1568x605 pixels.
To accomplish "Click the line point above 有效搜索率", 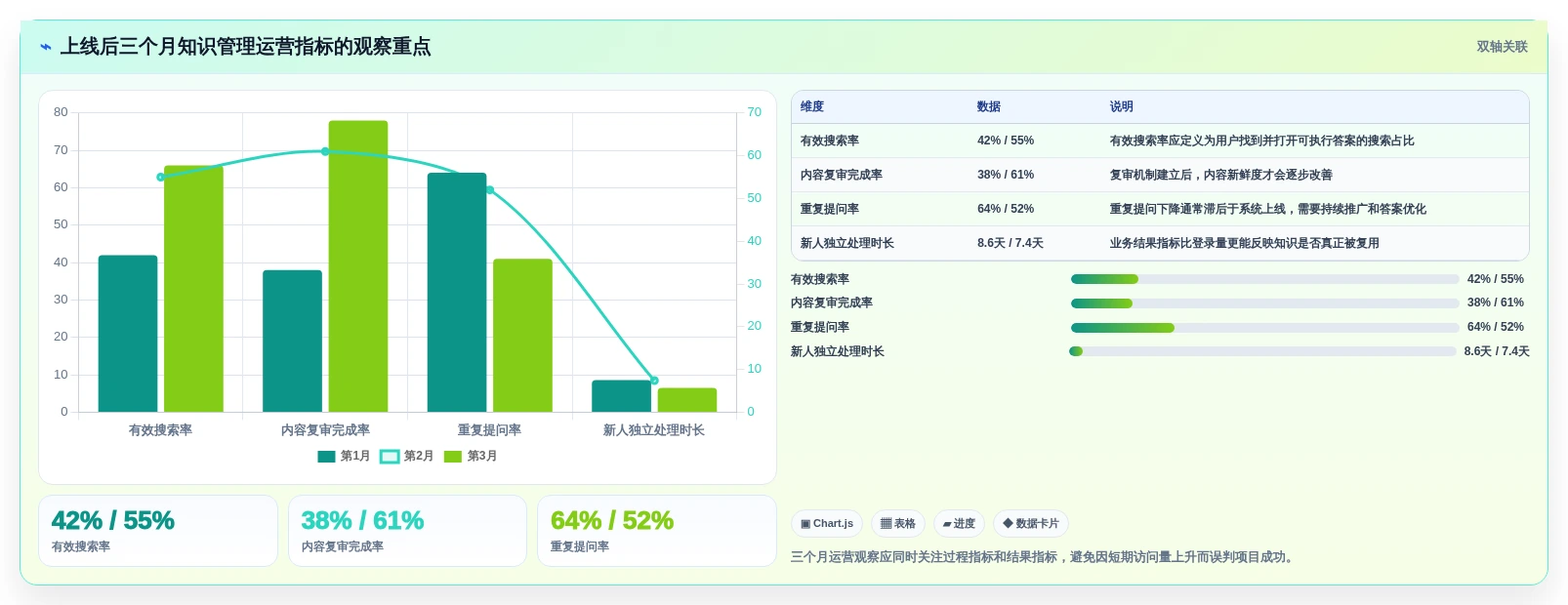I will 161,178.
